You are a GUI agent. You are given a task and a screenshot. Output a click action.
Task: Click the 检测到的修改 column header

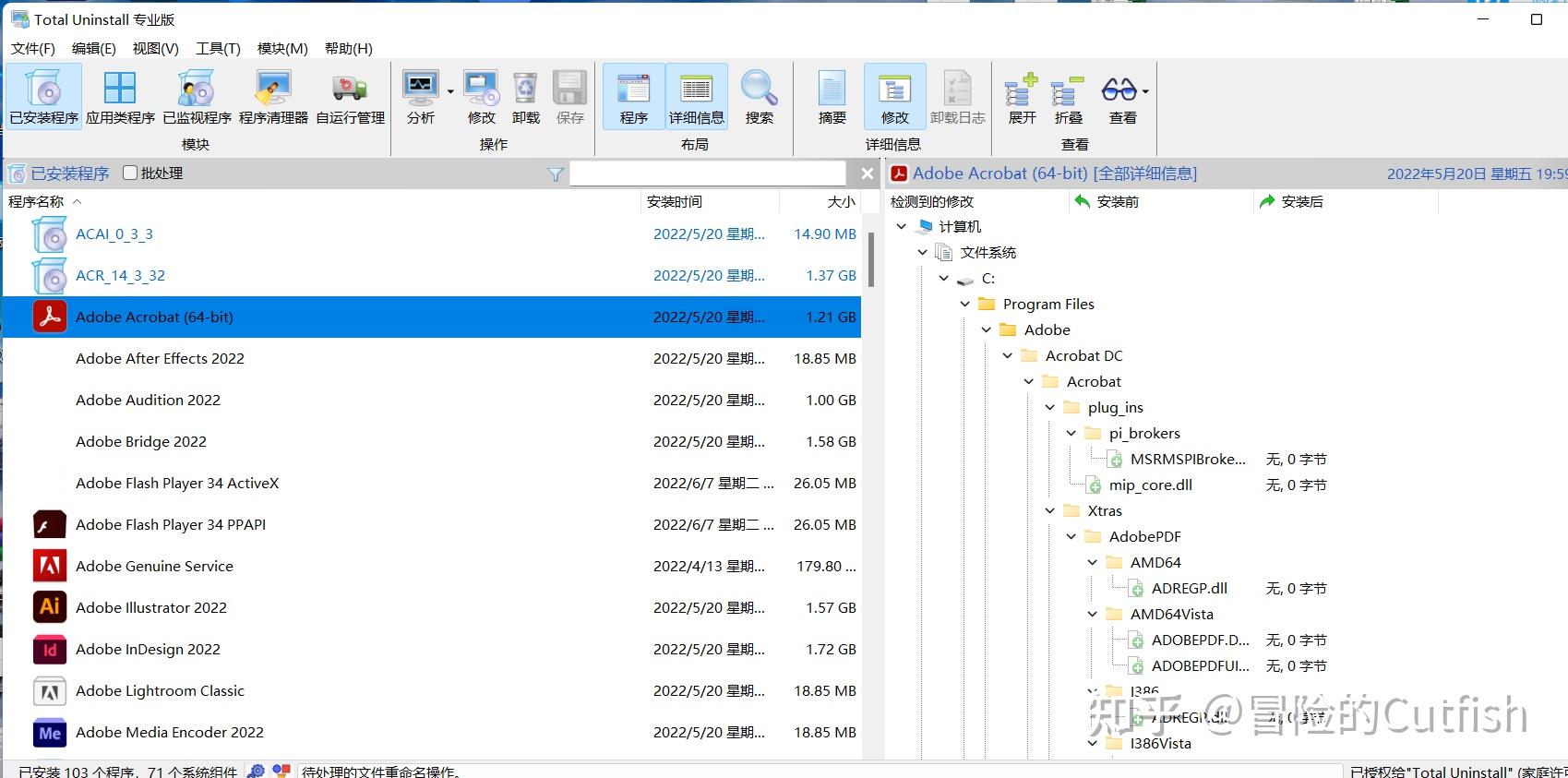click(x=977, y=201)
